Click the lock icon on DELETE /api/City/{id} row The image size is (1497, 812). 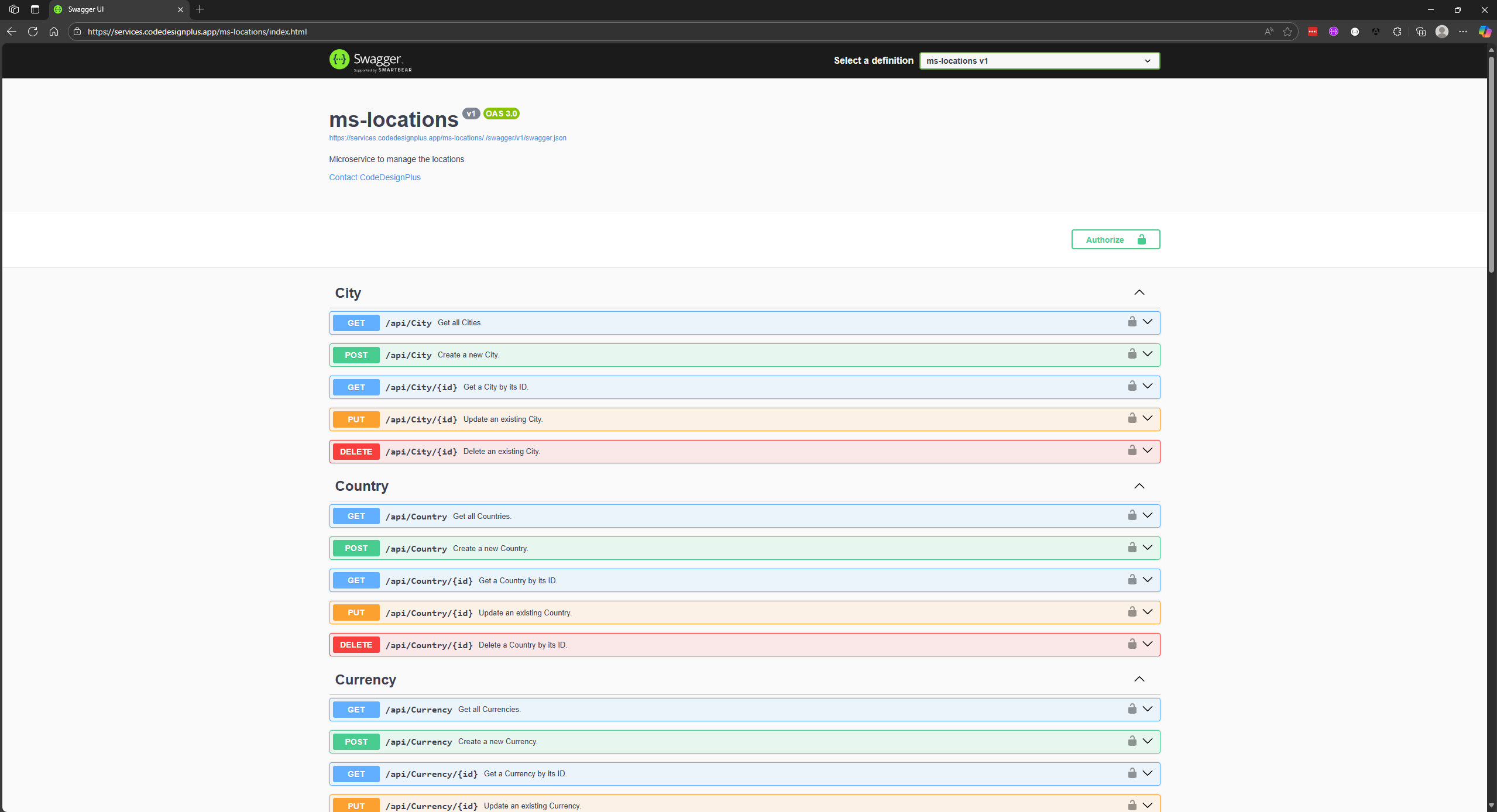point(1132,450)
